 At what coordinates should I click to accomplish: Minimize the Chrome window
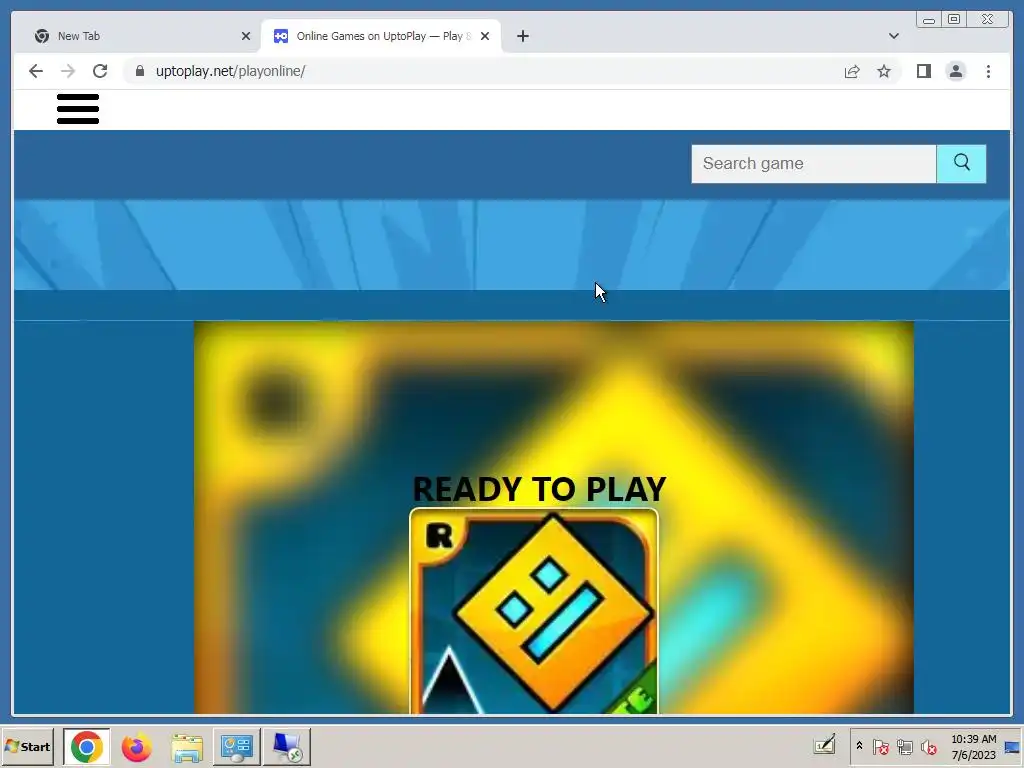(x=929, y=20)
